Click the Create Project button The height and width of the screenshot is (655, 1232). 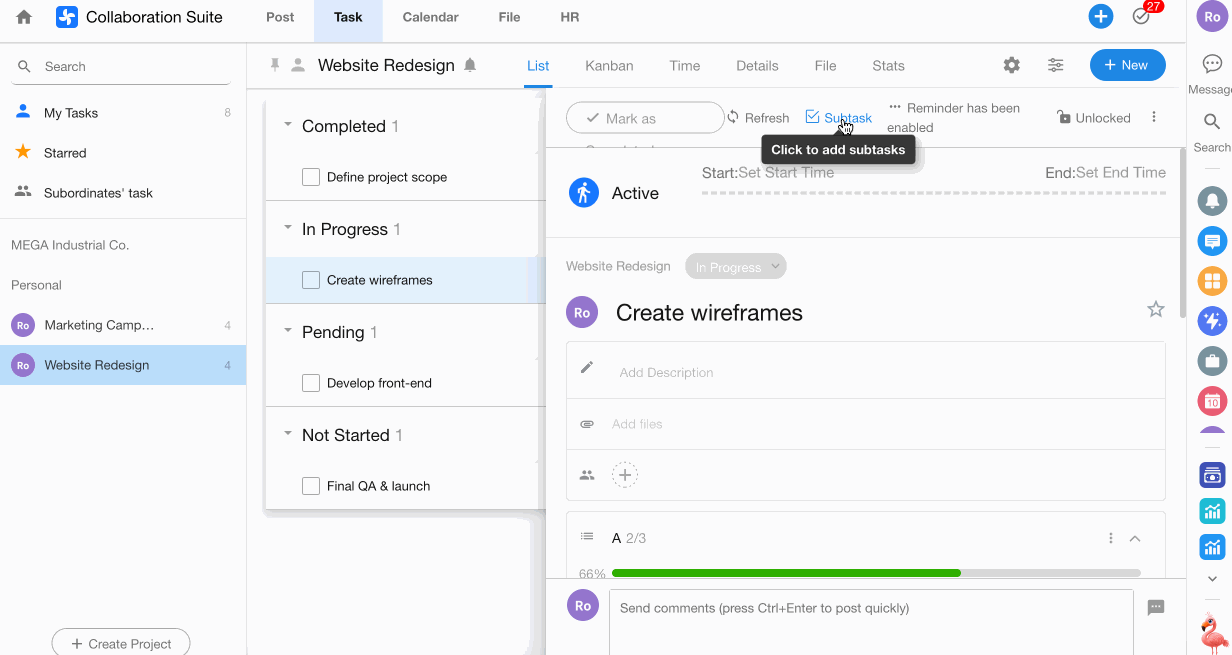point(120,643)
